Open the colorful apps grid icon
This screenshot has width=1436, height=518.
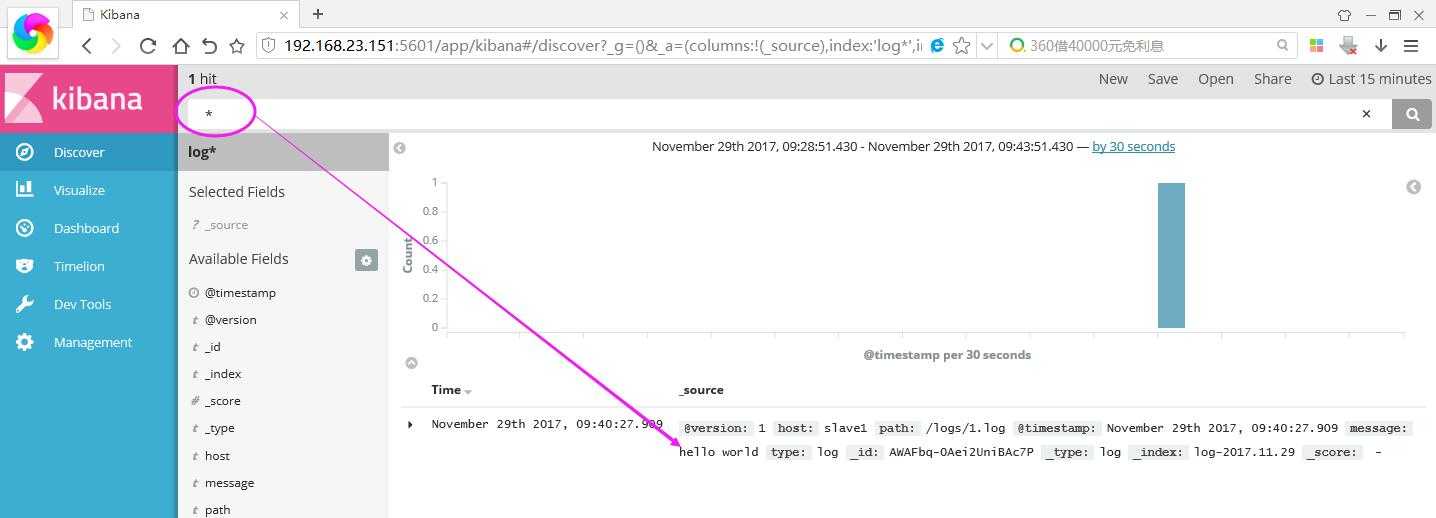1316,46
